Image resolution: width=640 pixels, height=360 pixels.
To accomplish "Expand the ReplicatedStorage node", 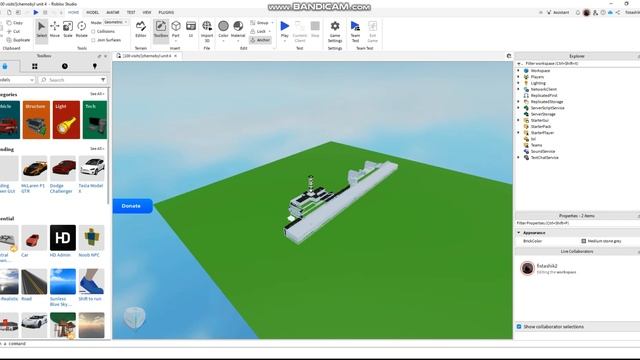I will click(x=518, y=102).
